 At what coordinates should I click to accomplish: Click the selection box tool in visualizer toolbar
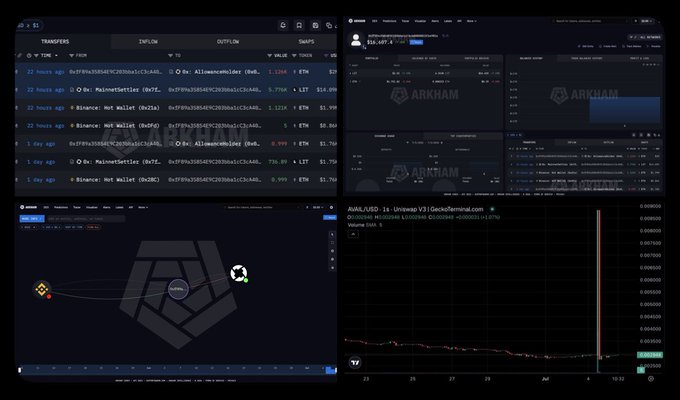[x=332, y=243]
